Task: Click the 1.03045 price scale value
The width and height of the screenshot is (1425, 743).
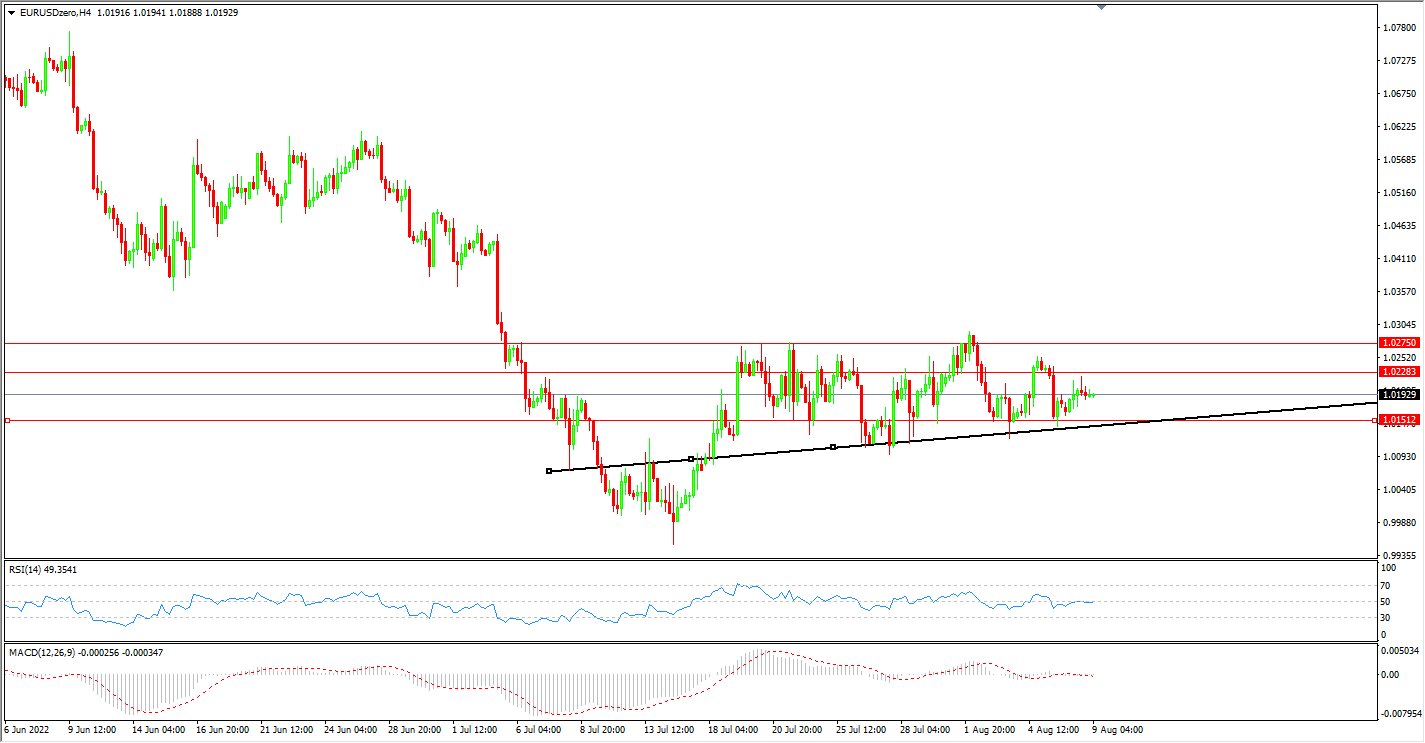Action: click(1399, 325)
